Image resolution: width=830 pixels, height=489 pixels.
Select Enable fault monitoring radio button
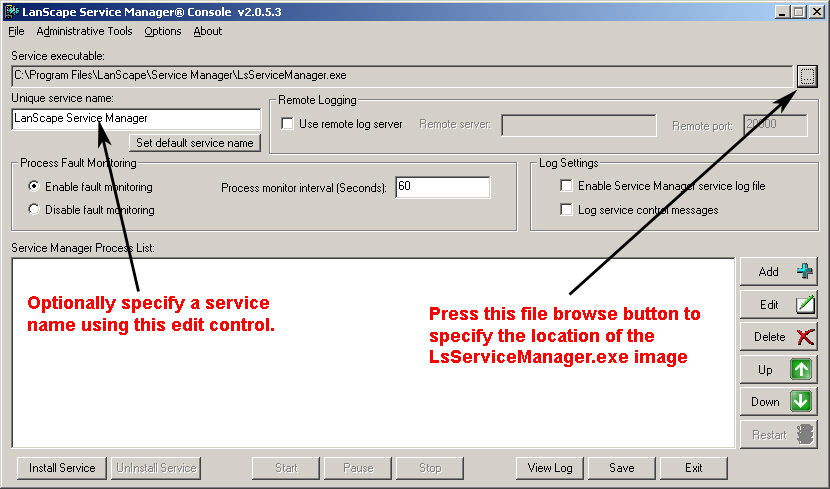coord(34,186)
